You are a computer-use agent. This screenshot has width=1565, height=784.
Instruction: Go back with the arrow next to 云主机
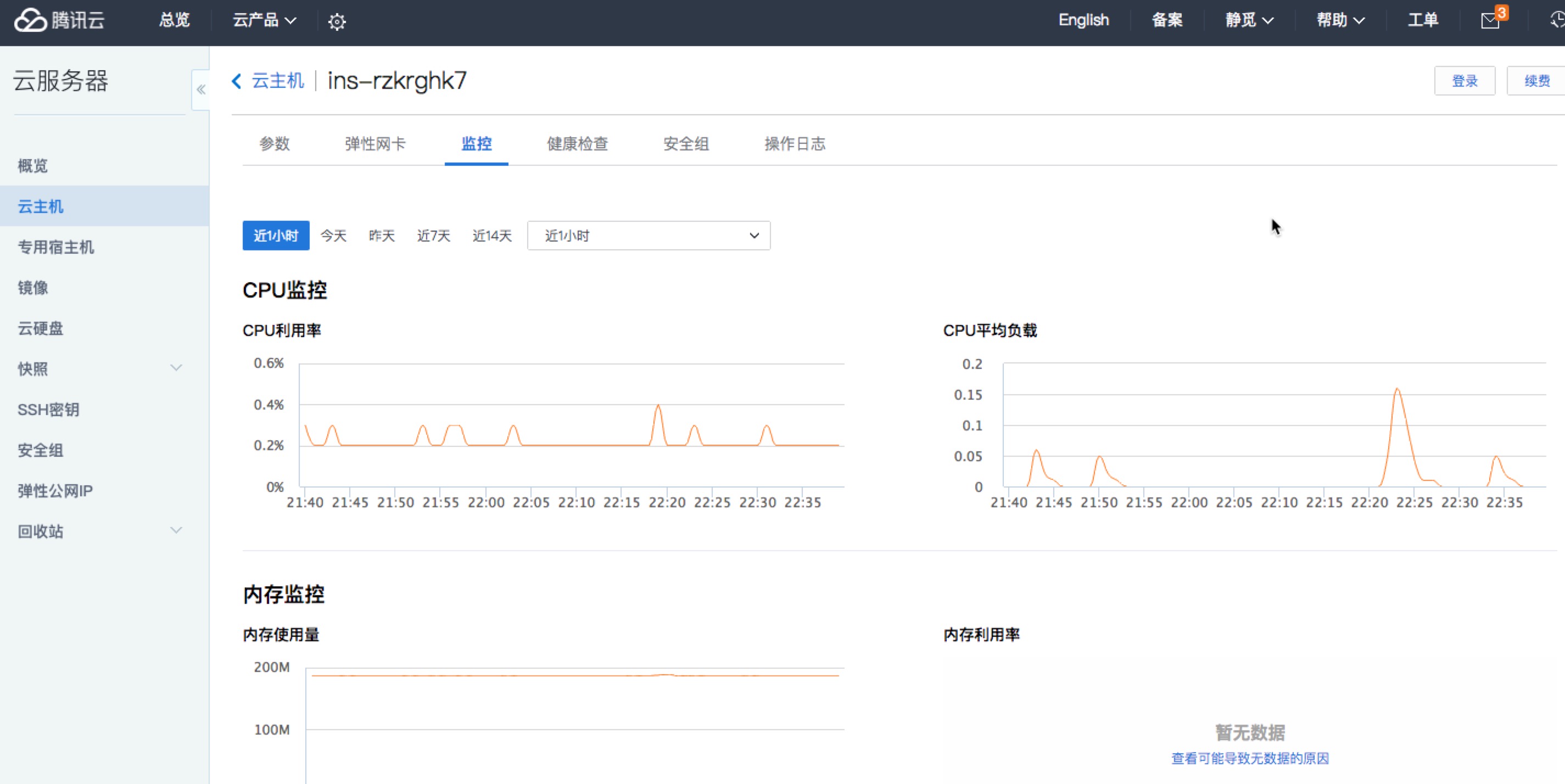[236, 81]
